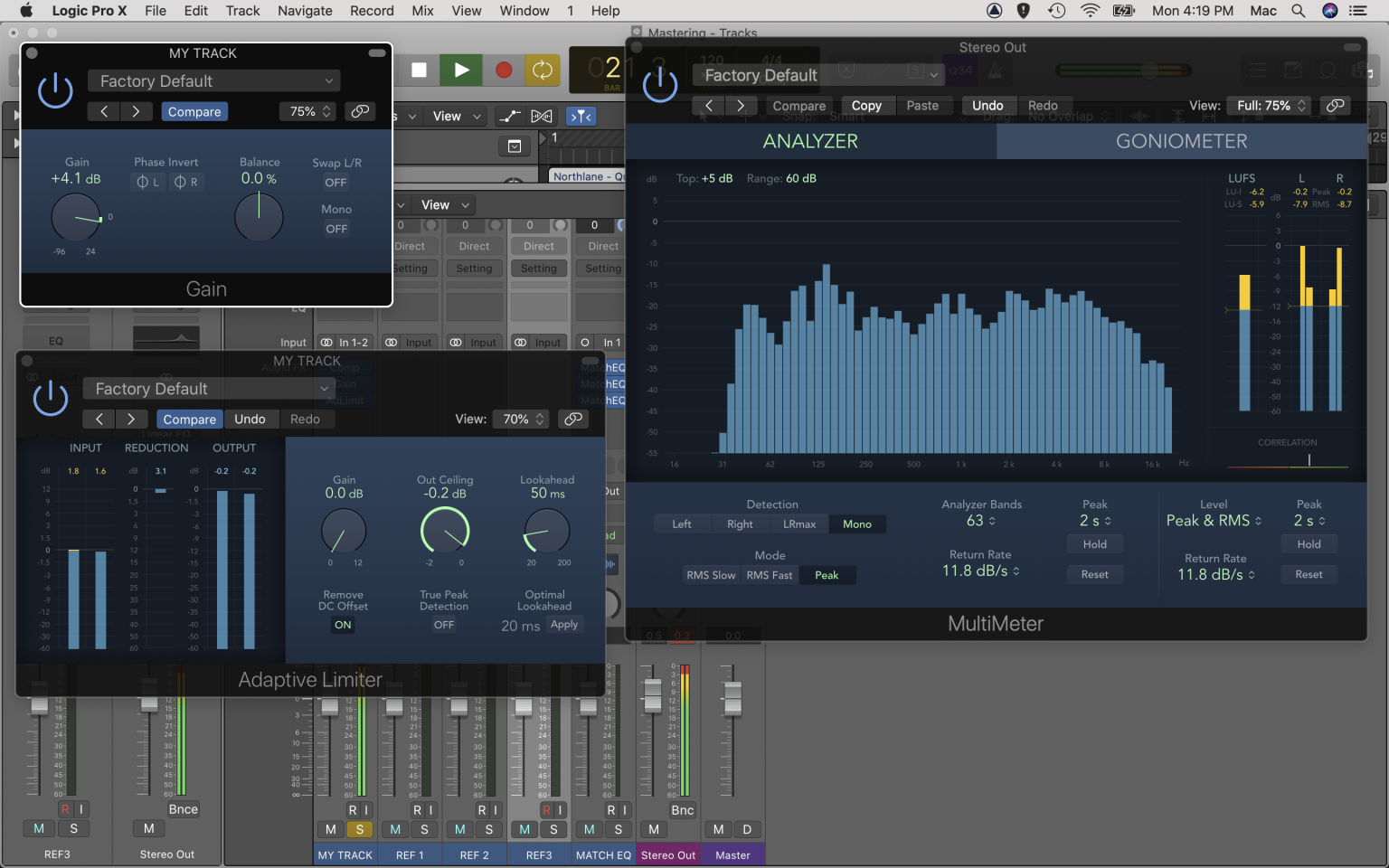The image size is (1389, 868).
Task: Change the MultiMeter view zoom dropdown
Action: 1269,105
